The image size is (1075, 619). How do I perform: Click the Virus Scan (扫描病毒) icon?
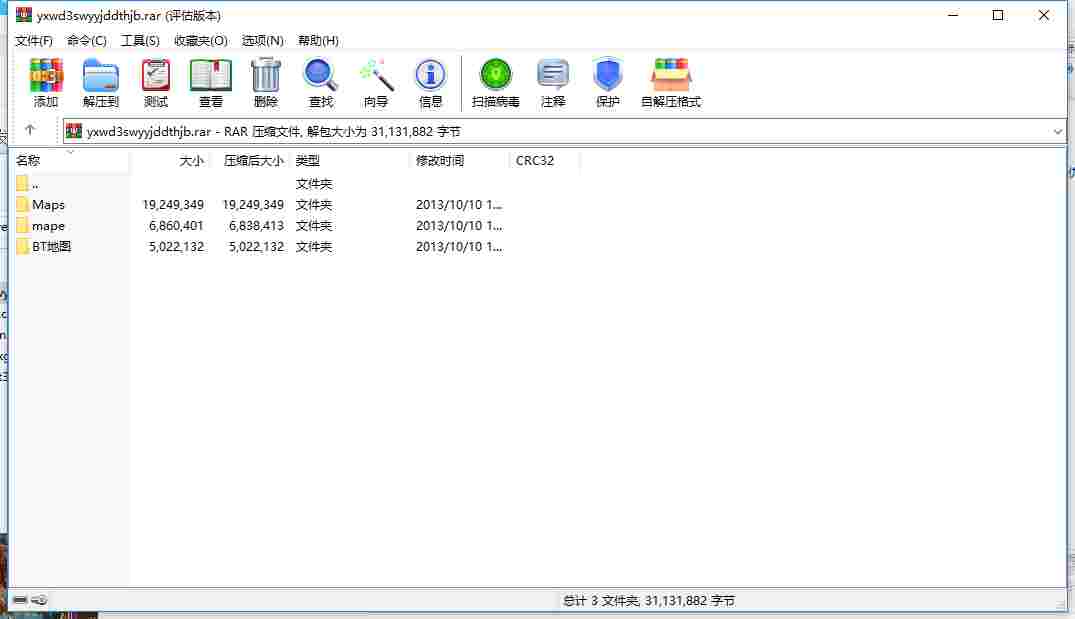496,75
